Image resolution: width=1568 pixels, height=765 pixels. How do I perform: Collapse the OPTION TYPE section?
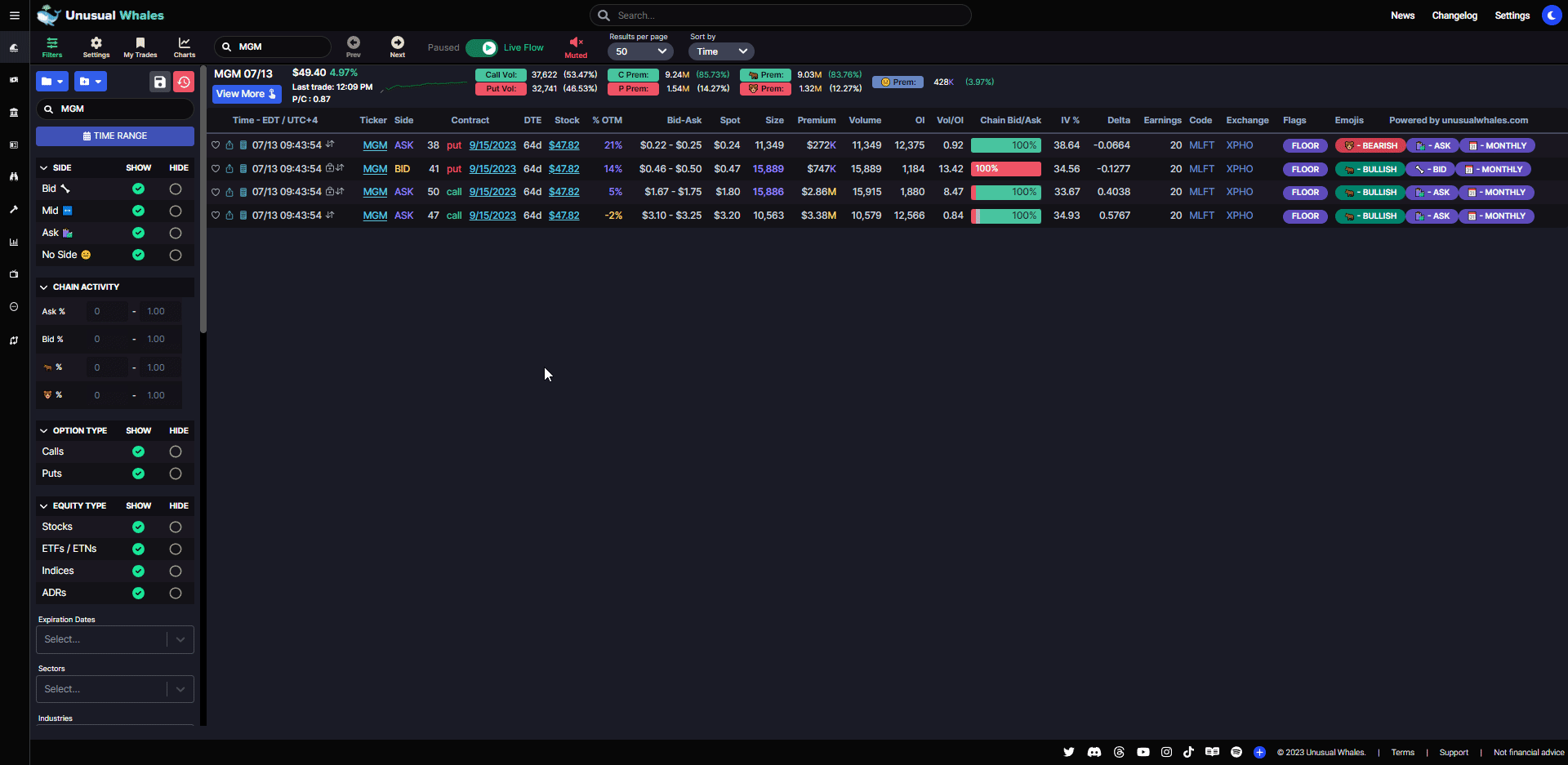pyautogui.click(x=44, y=430)
